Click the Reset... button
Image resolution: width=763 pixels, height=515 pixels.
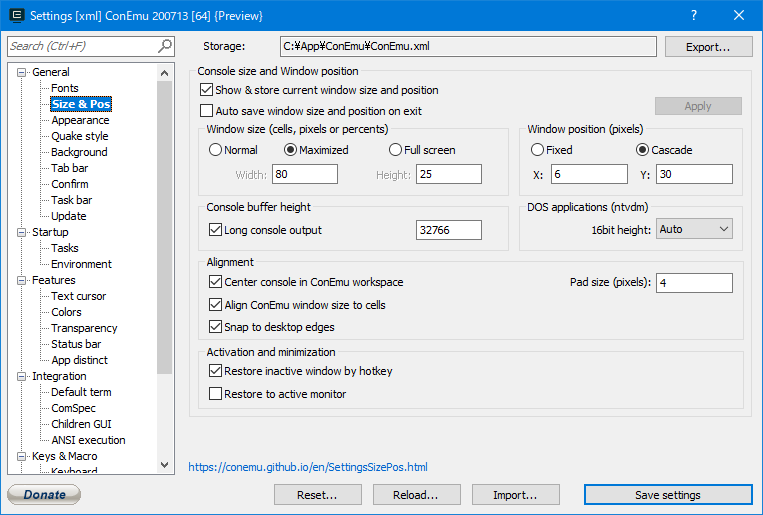[x=317, y=495]
